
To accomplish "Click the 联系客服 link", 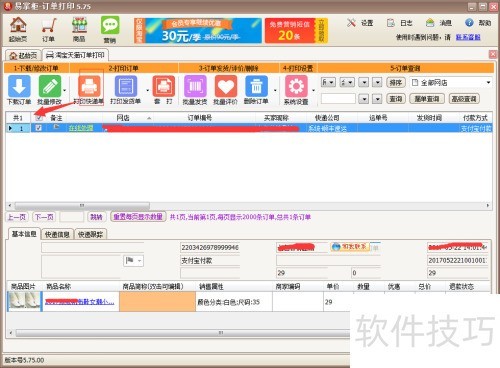I will (x=468, y=37).
